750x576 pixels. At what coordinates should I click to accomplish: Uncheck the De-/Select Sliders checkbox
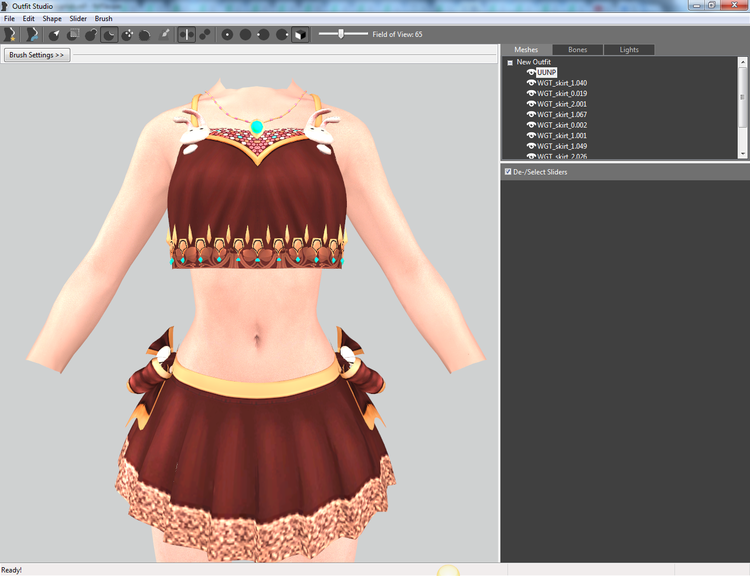(x=508, y=172)
